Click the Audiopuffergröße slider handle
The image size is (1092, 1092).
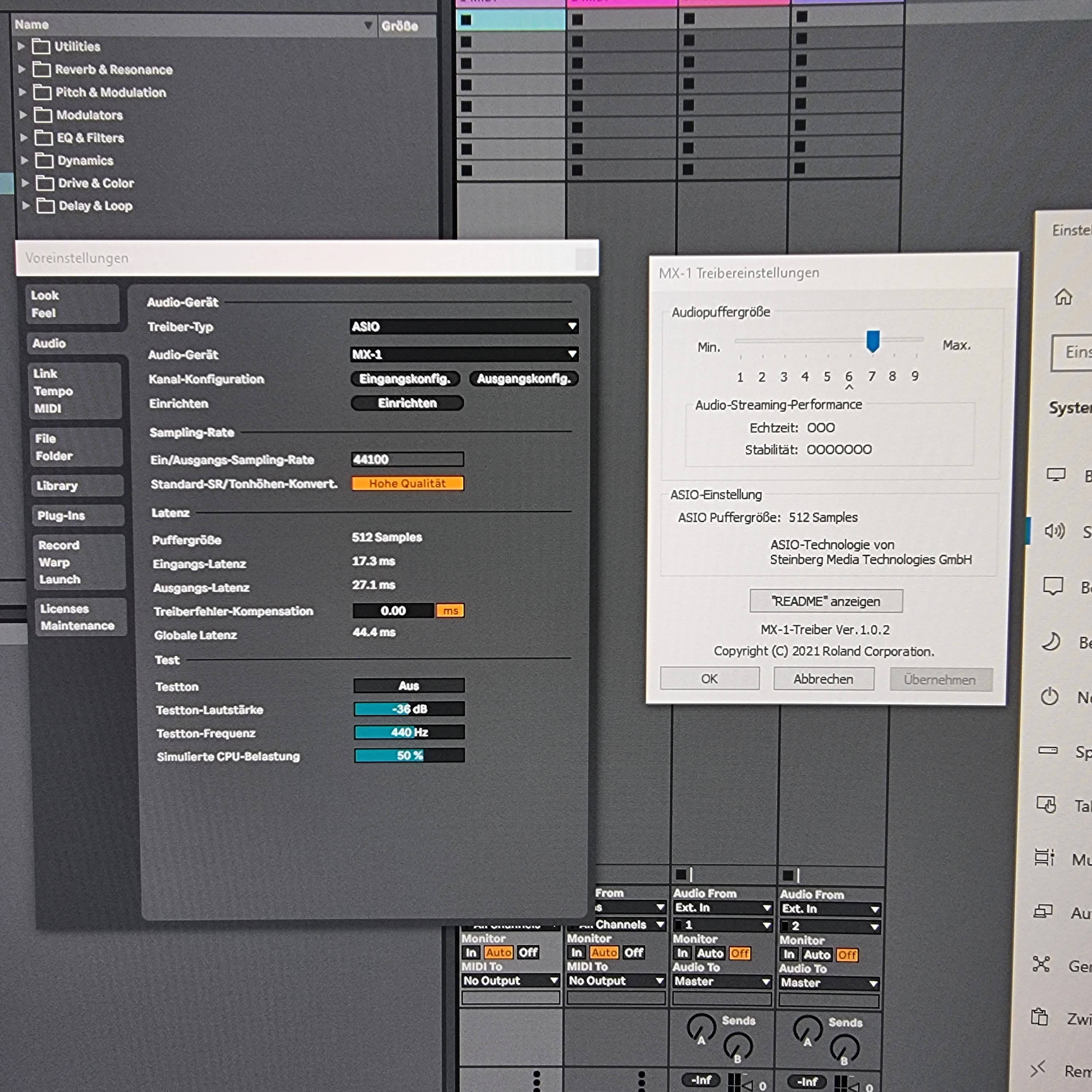point(873,341)
